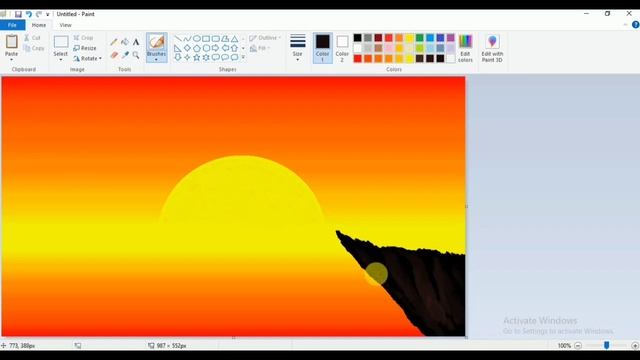Click the Select rectangle icon
Screen dimensions: 640x360
[x=61, y=42]
